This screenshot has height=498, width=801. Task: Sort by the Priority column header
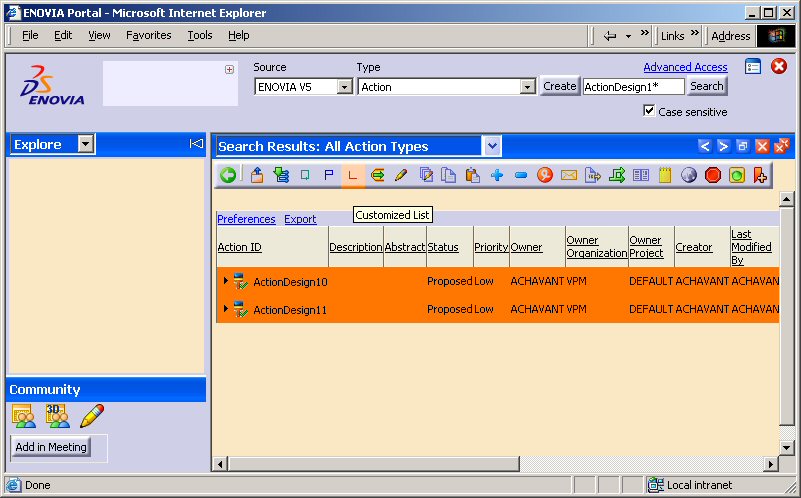[491, 247]
